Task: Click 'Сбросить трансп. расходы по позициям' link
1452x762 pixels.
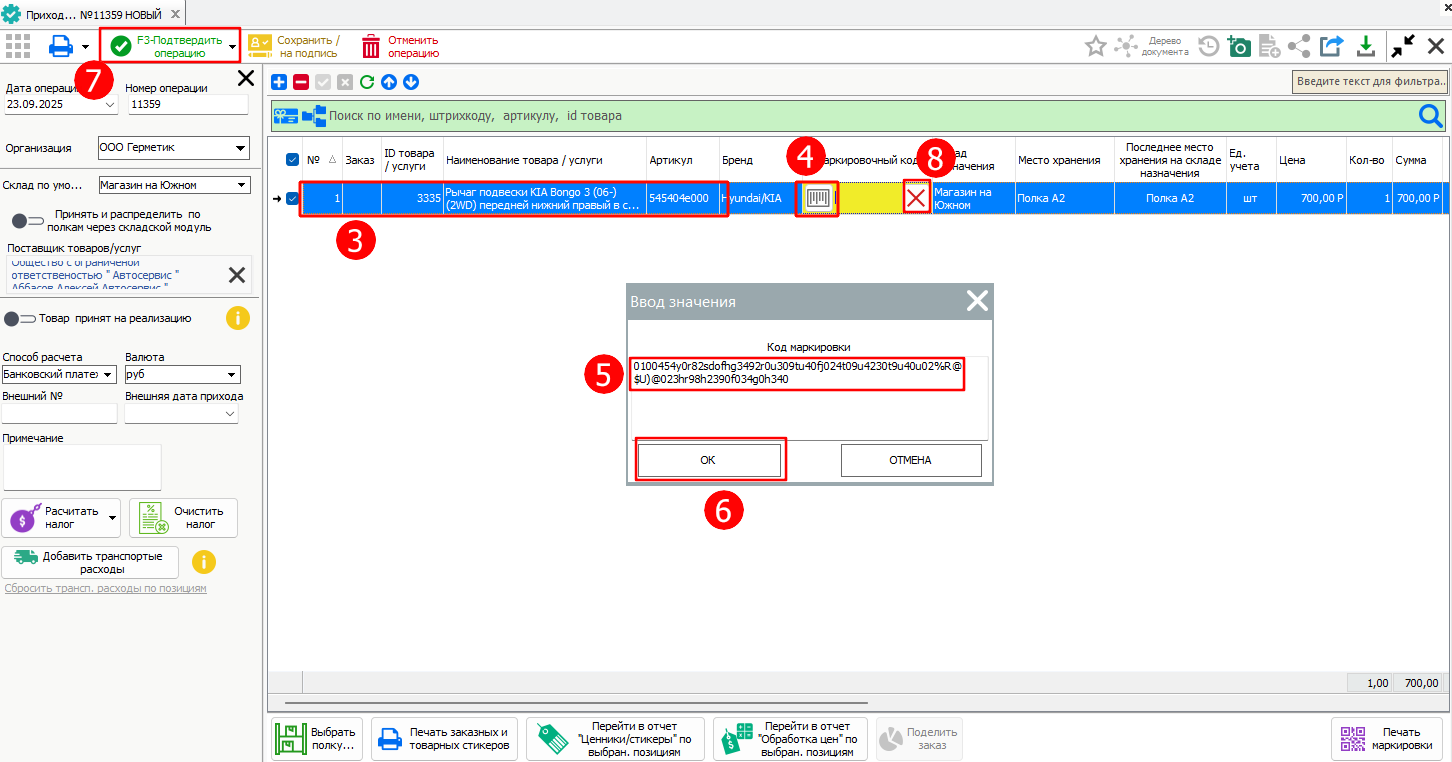Action: tap(105, 588)
